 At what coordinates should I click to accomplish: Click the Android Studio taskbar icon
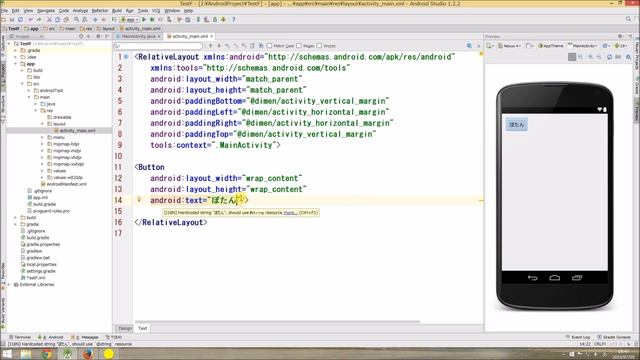[67, 354]
